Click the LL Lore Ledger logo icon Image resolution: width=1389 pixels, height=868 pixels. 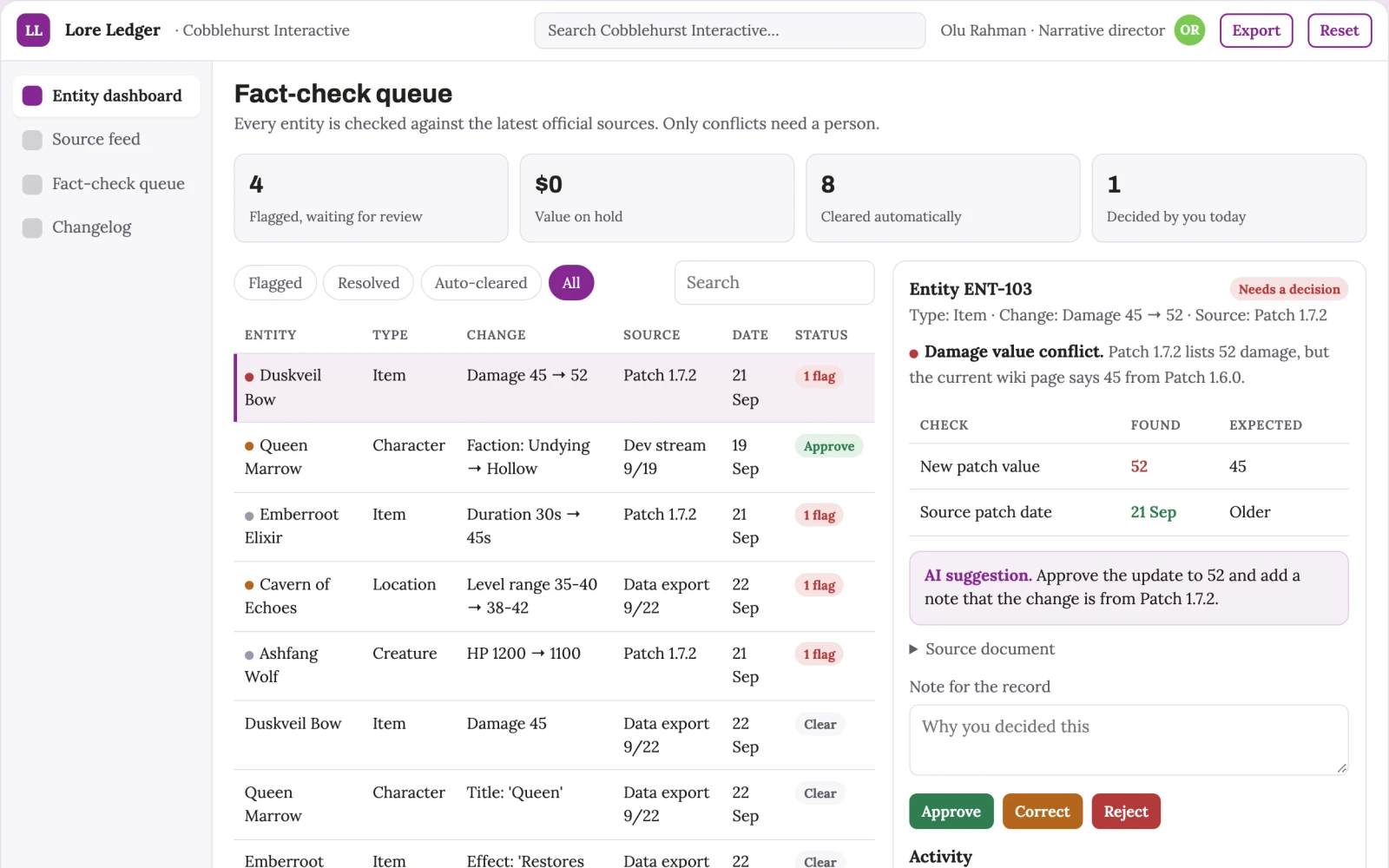pos(33,30)
